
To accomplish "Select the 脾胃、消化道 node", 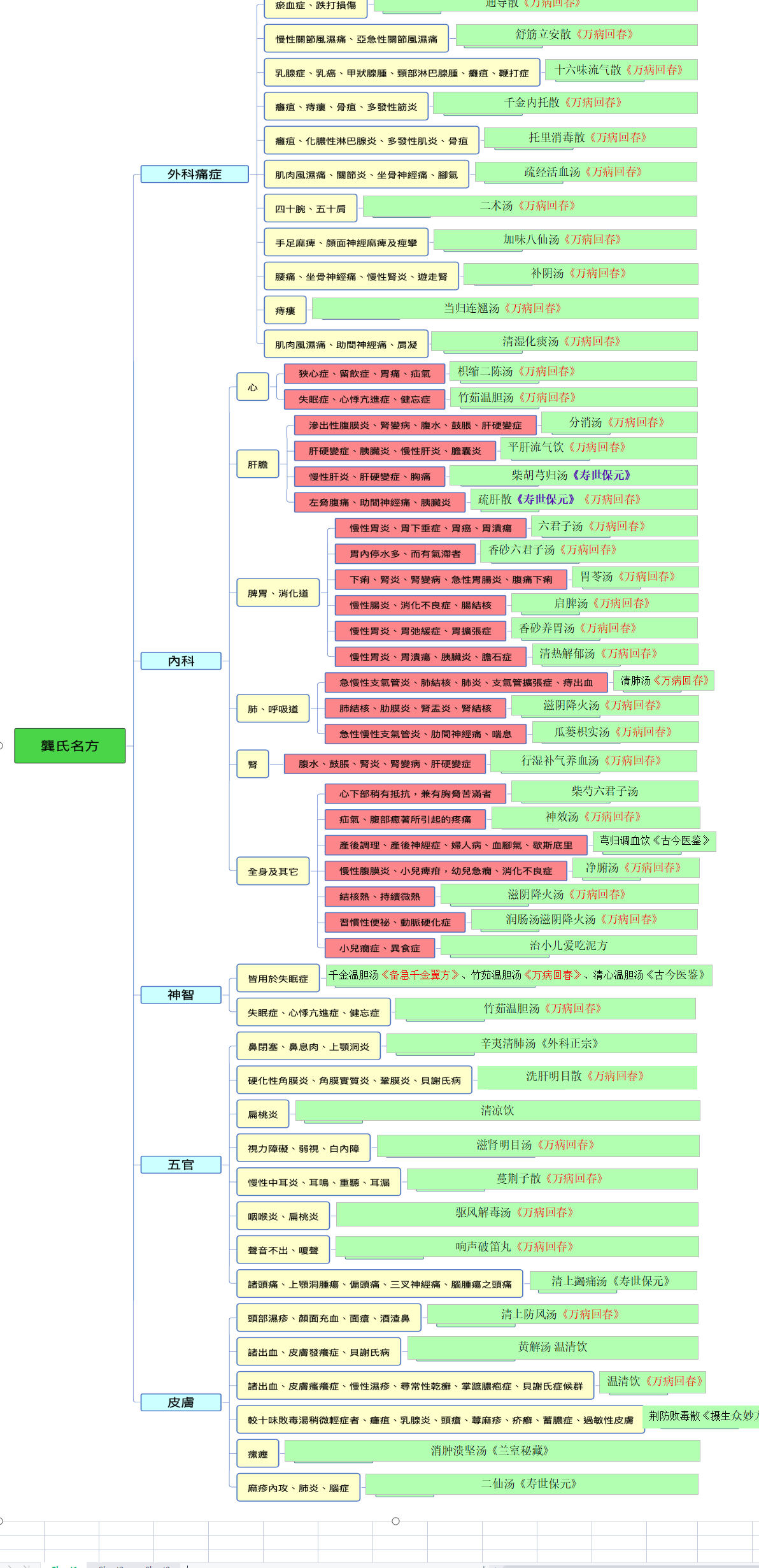I will click(278, 593).
